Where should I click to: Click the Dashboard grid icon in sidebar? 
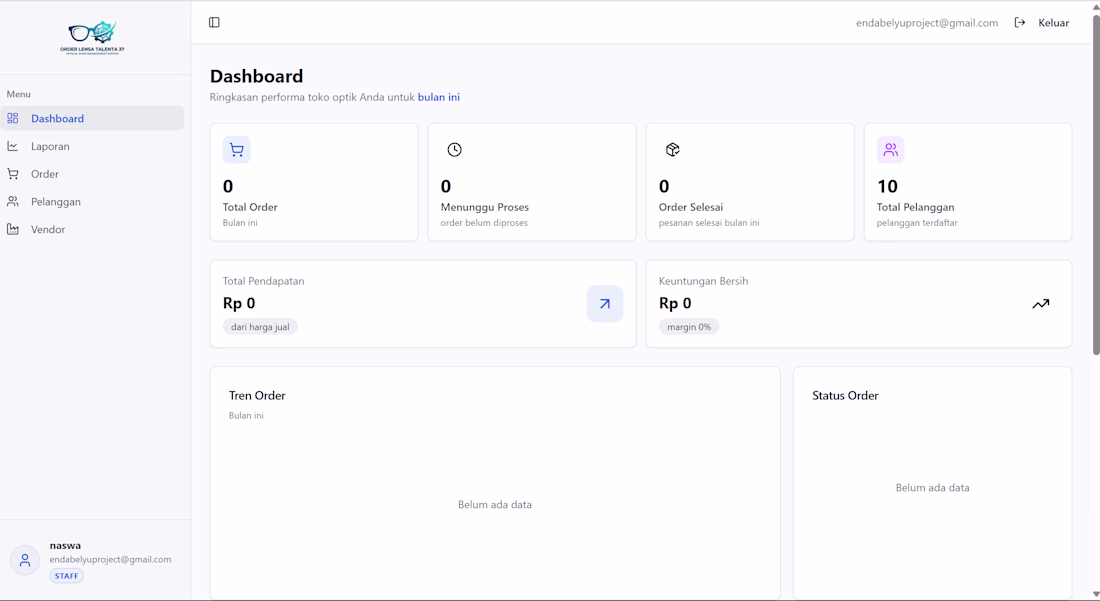13,118
